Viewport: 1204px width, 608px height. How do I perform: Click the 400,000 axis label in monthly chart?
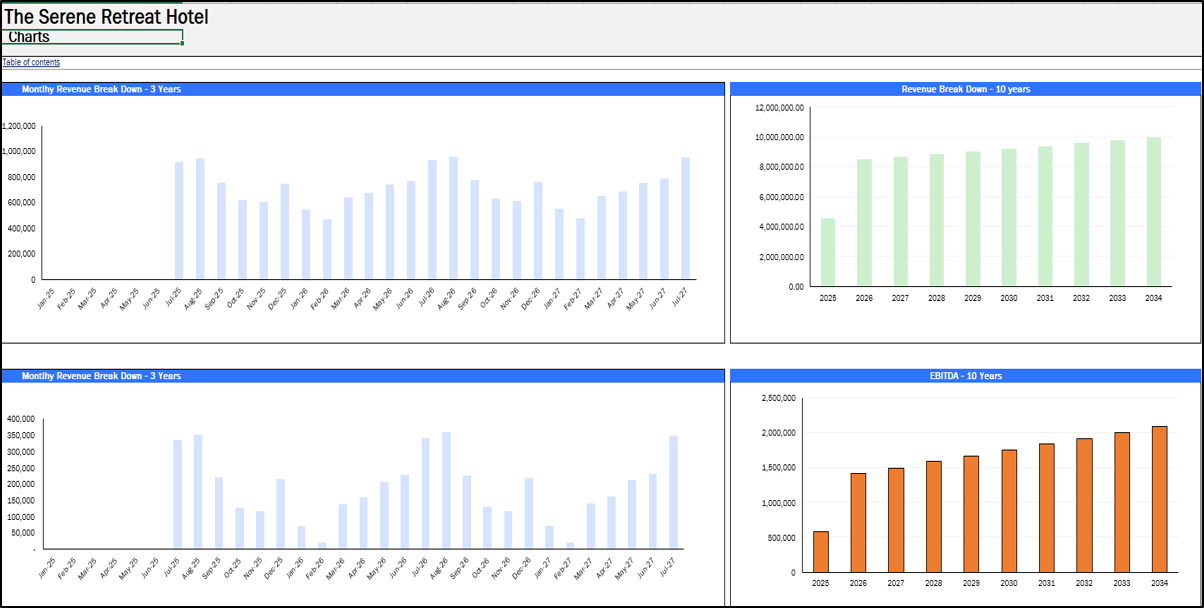[20, 419]
